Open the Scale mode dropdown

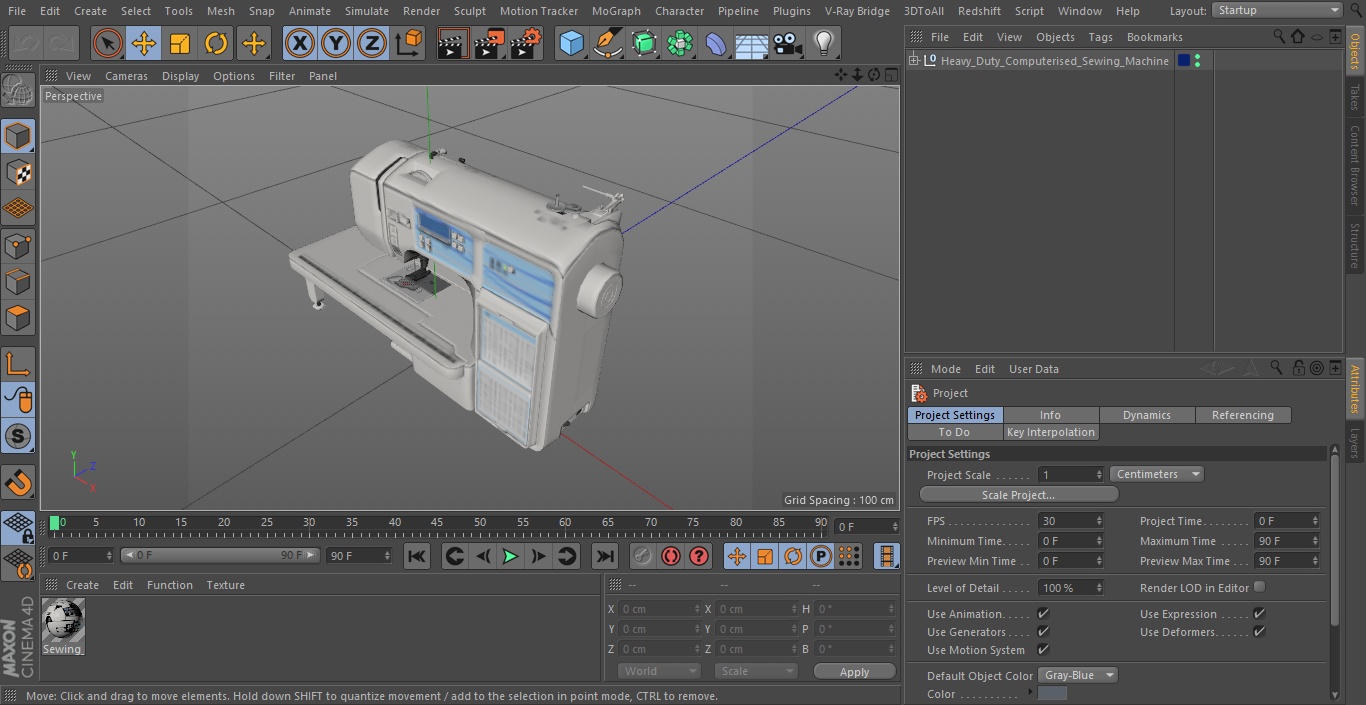757,671
